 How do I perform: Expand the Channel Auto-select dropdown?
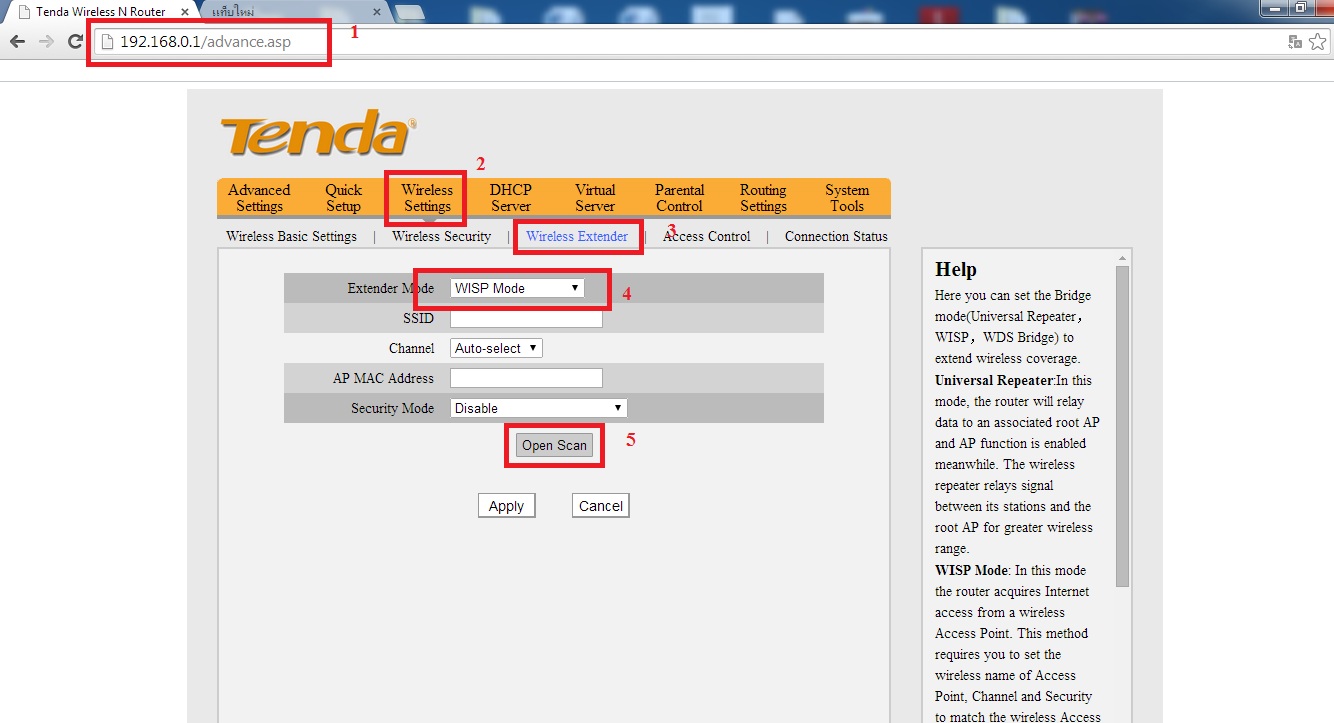[496, 348]
